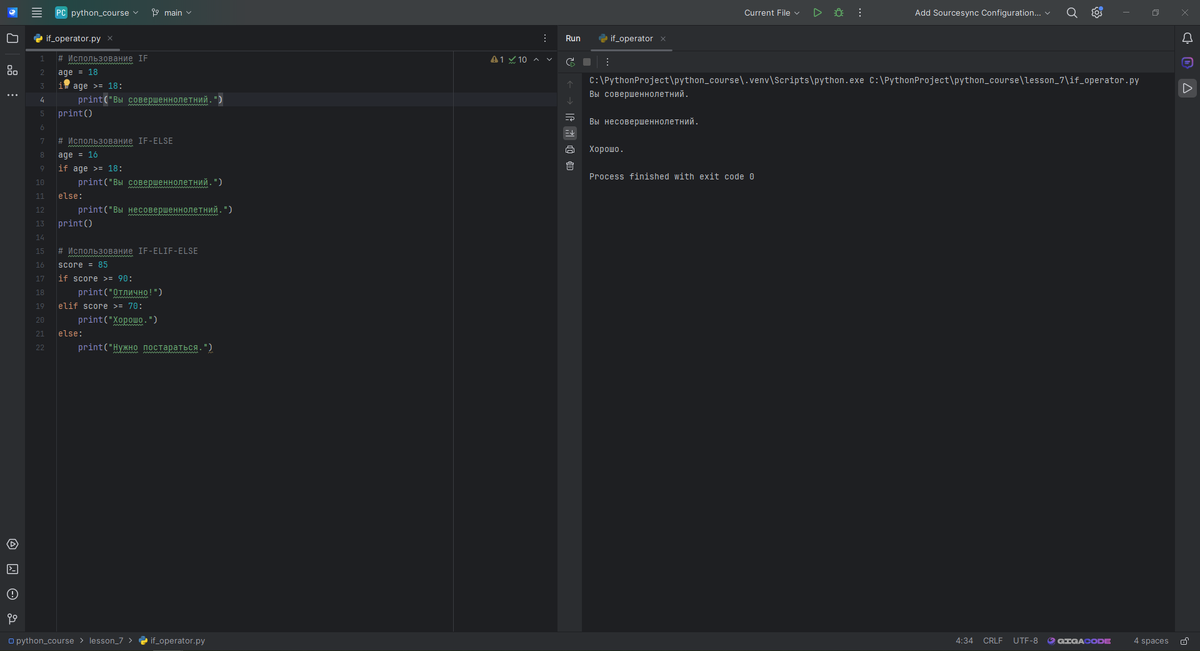The height and width of the screenshot is (651, 1200).
Task: Close the if_operator.py editor tab
Action: point(110,38)
